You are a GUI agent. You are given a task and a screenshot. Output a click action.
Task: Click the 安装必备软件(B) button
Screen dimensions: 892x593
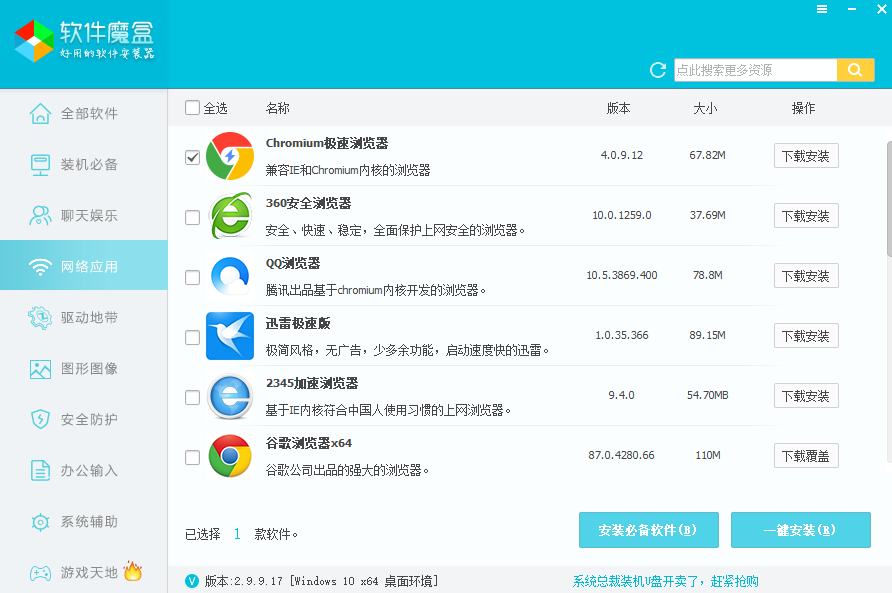click(649, 530)
